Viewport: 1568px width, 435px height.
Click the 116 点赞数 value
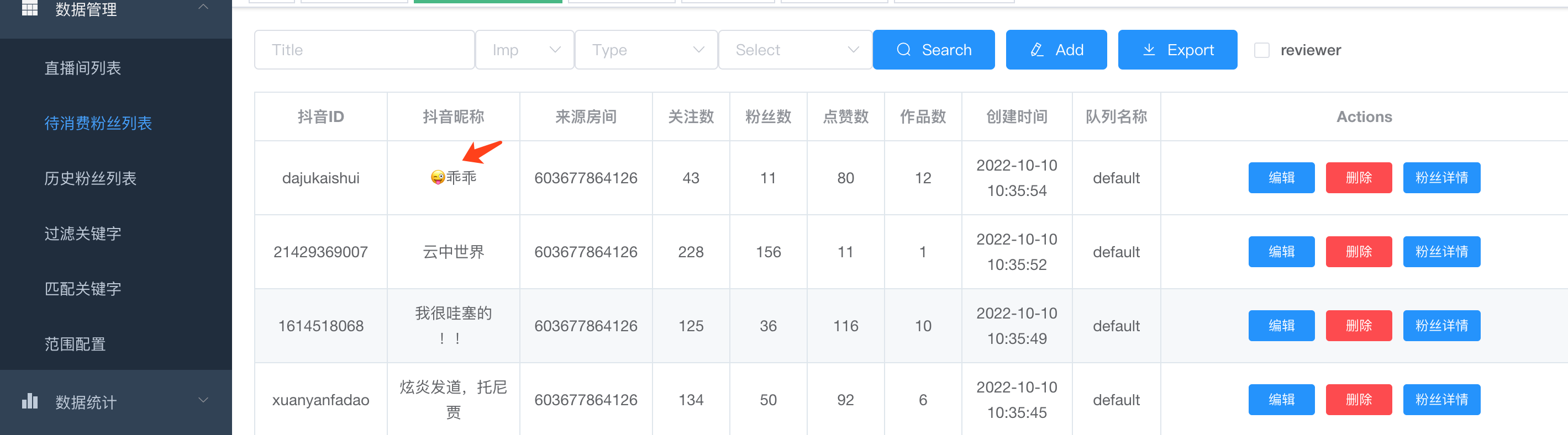pyautogui.click(x=845, y=326)
